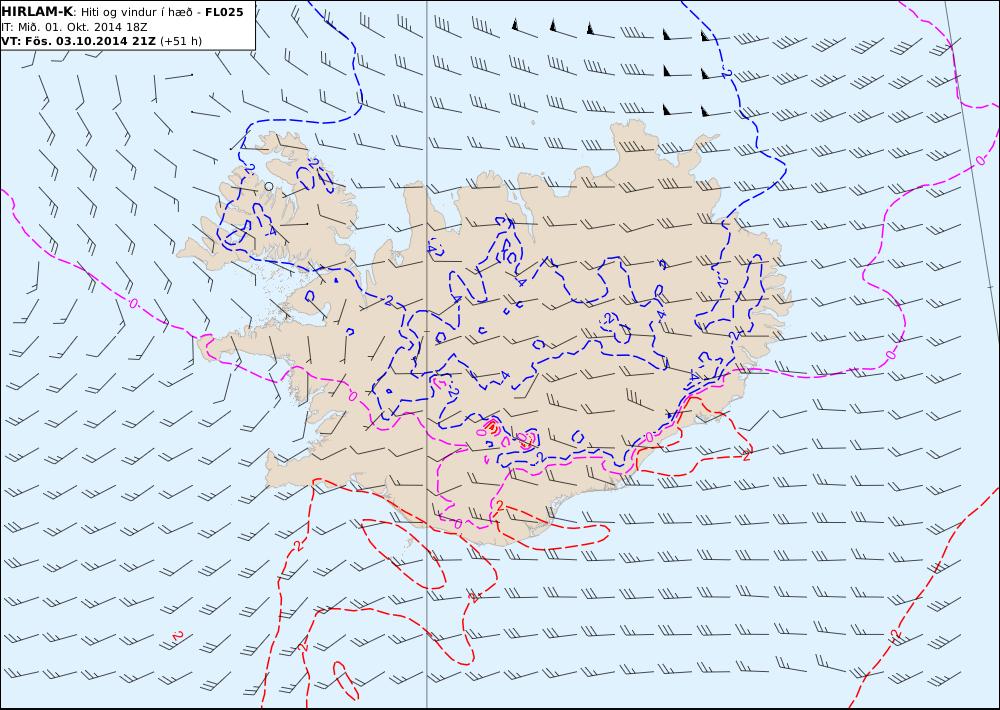Click the VT: Fös. 03.10.2014 21Z valid time

[78, 41]
